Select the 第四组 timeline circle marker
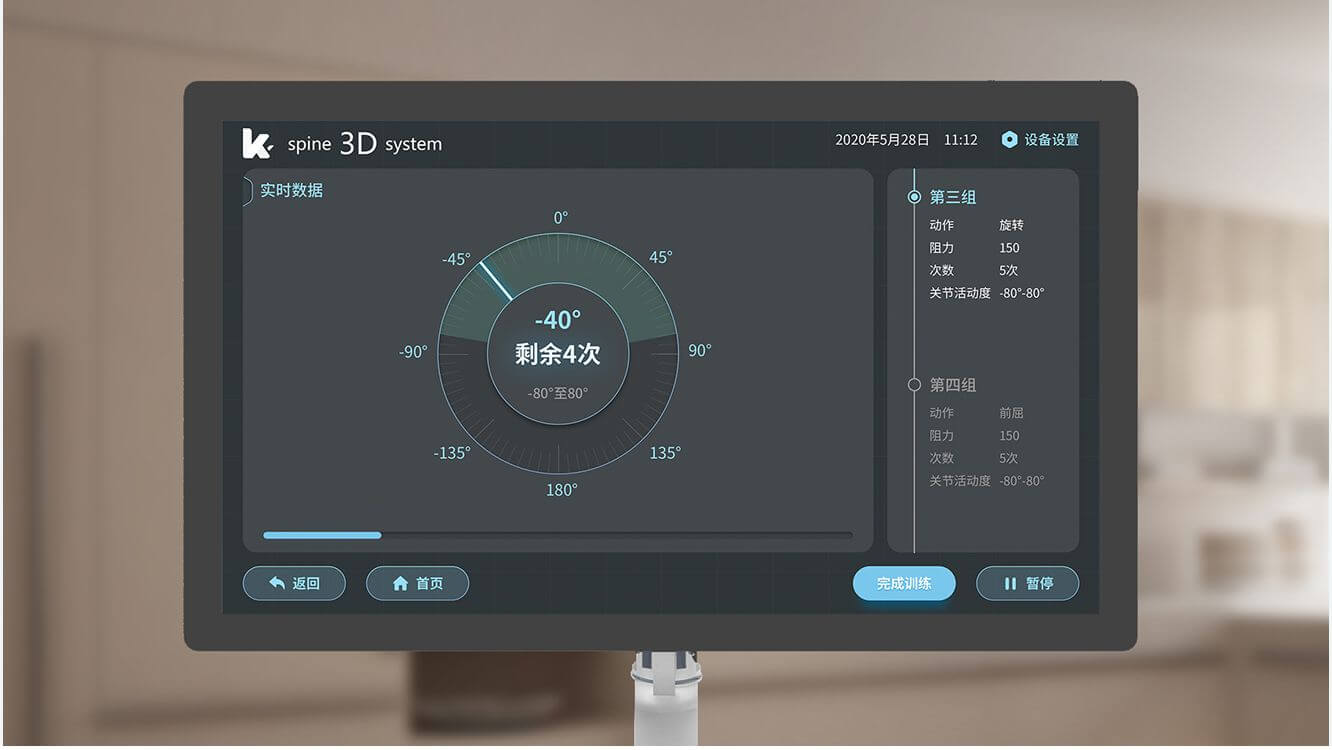 [914, 385]
